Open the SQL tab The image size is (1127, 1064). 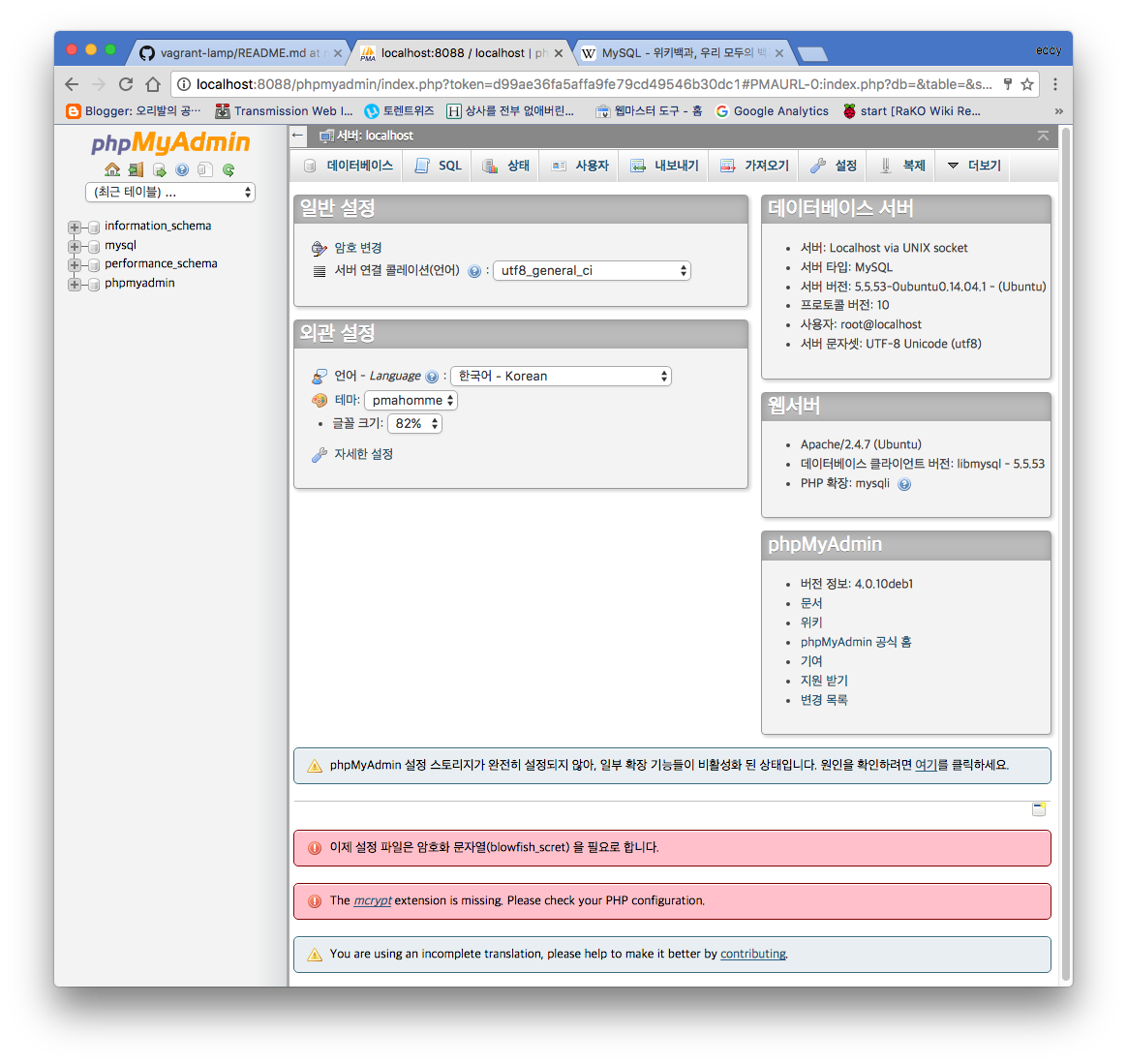coord(438,167)
